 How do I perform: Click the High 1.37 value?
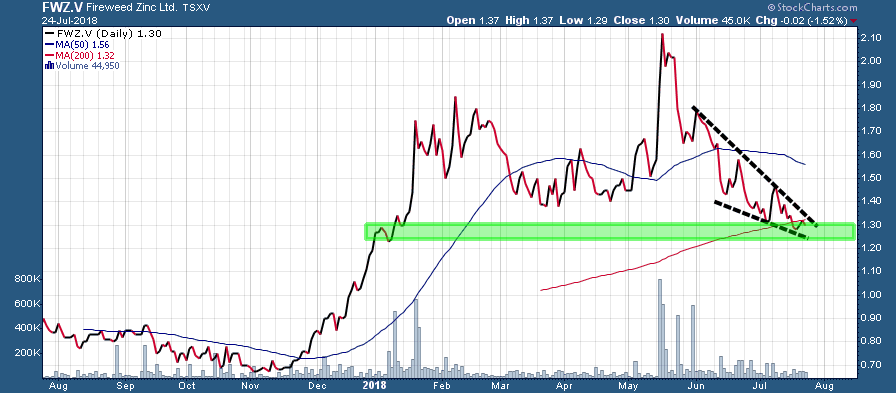point(529,21)
